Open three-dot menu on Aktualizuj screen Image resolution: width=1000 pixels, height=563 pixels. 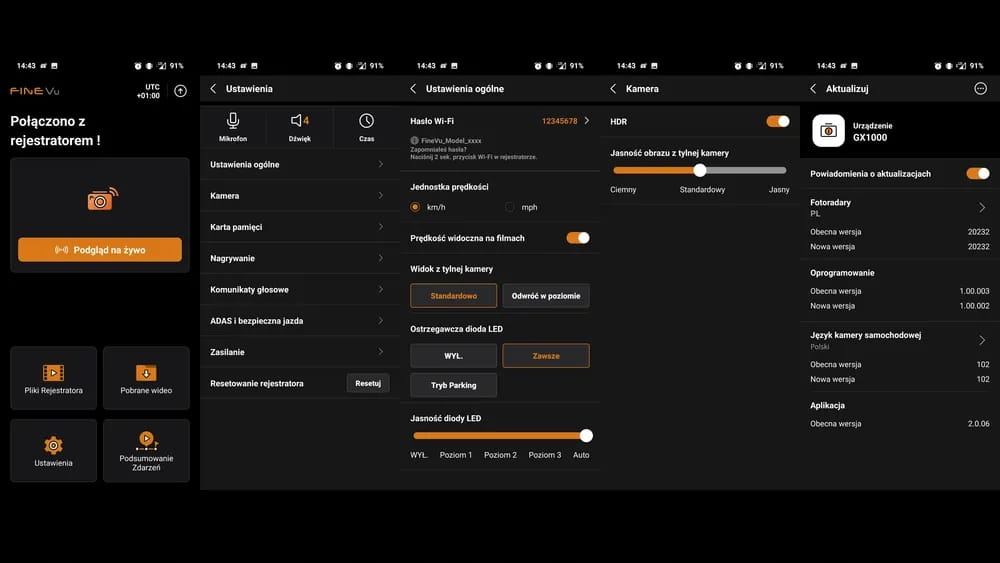pyautogui.click(x=980, y=89)
